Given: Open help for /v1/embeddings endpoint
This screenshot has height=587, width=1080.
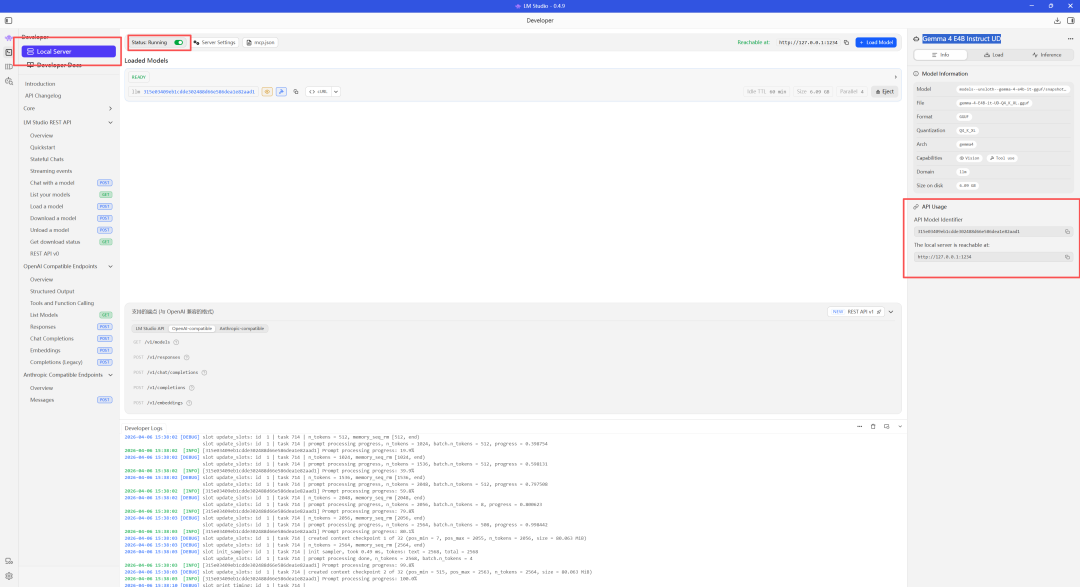Looking at the screenshot, I should point(189,403).
